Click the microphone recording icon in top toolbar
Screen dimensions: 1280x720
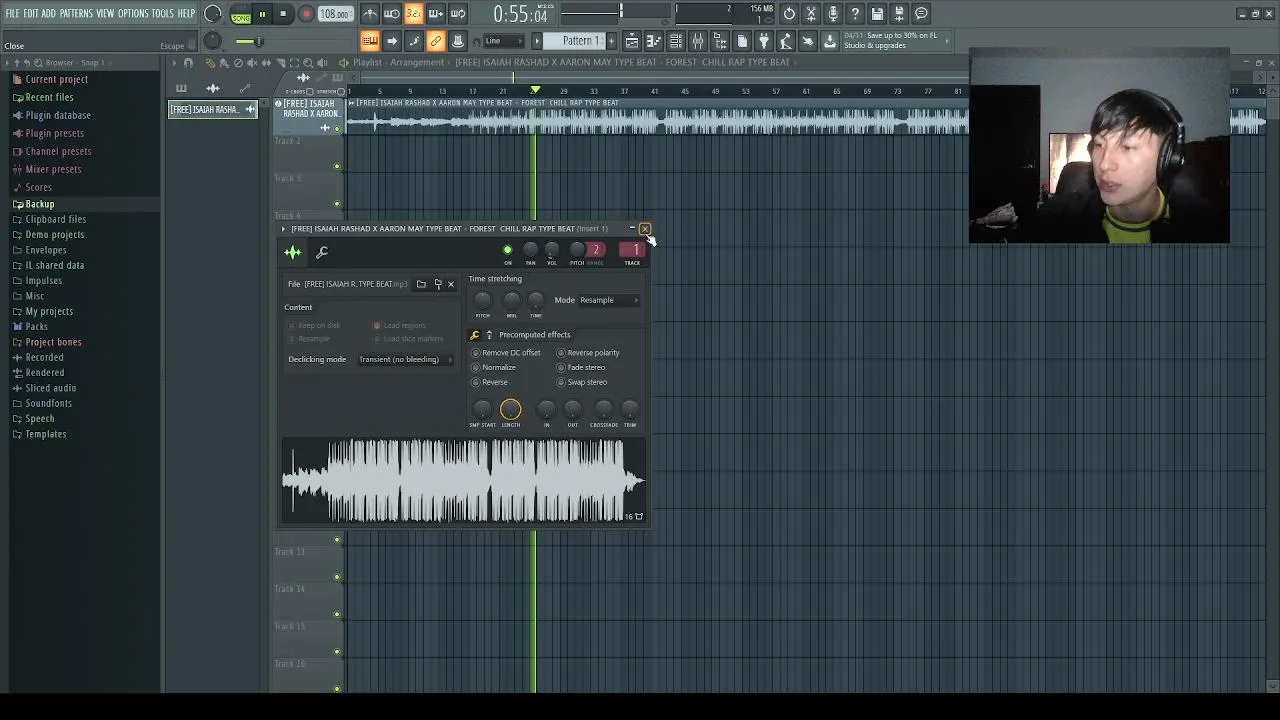[x=833, y=14]
